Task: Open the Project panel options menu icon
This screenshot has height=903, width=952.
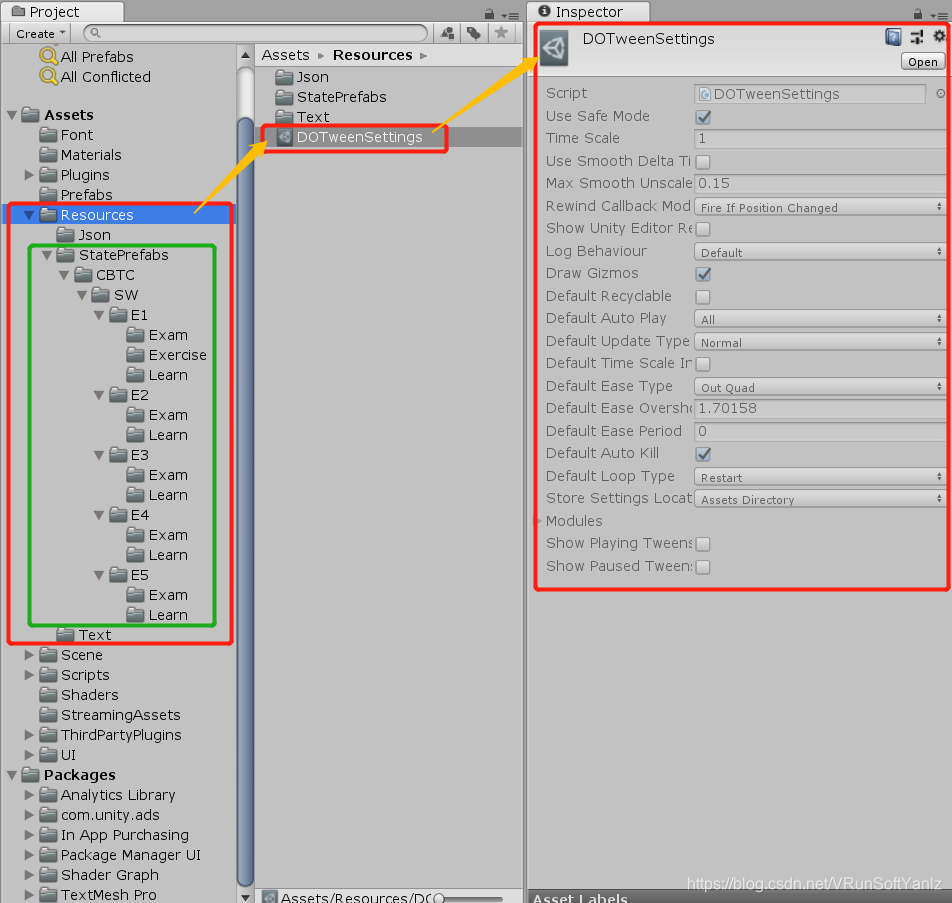Action: (510, 15)
